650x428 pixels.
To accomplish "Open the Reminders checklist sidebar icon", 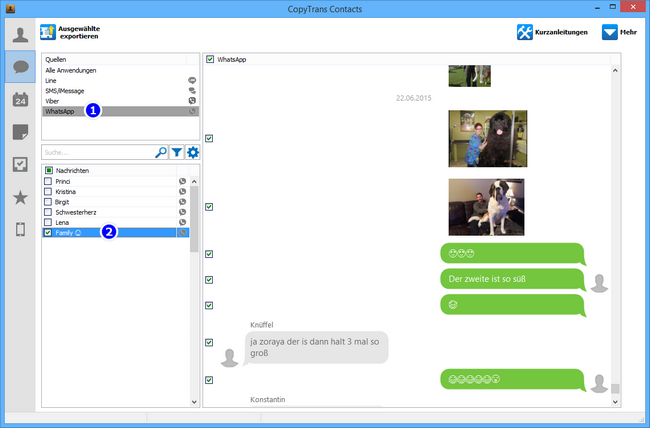I will click(19, 165).
